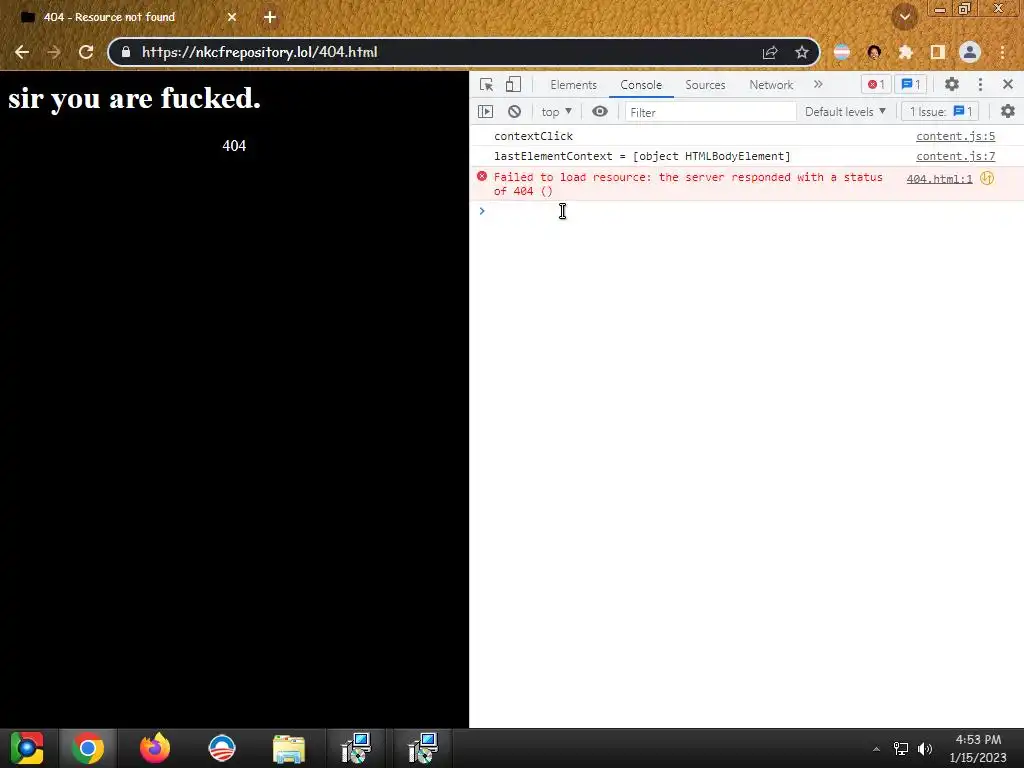Show more DevTools tabs

[x=818, y=84]
